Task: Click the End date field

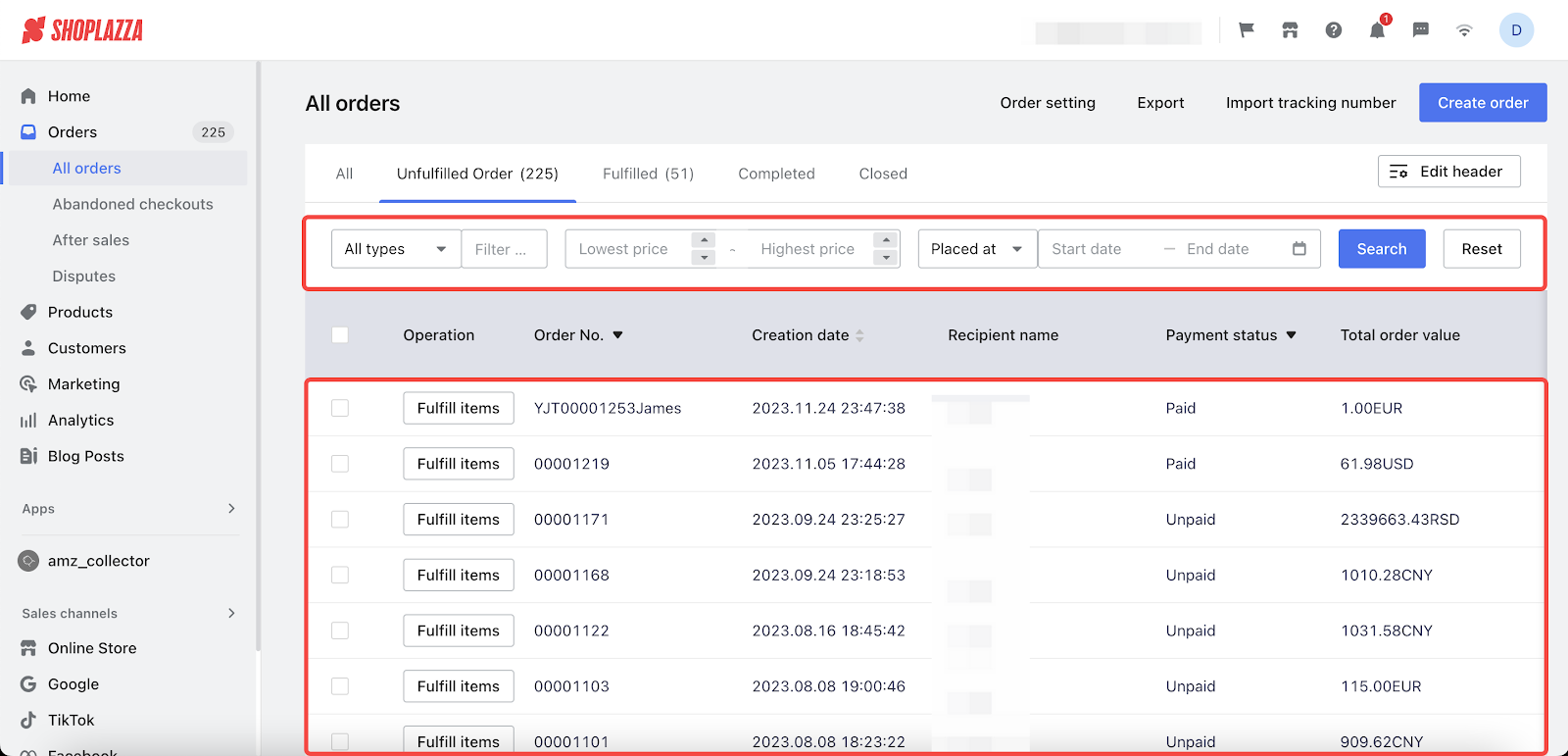Action: pos(1232,249)
